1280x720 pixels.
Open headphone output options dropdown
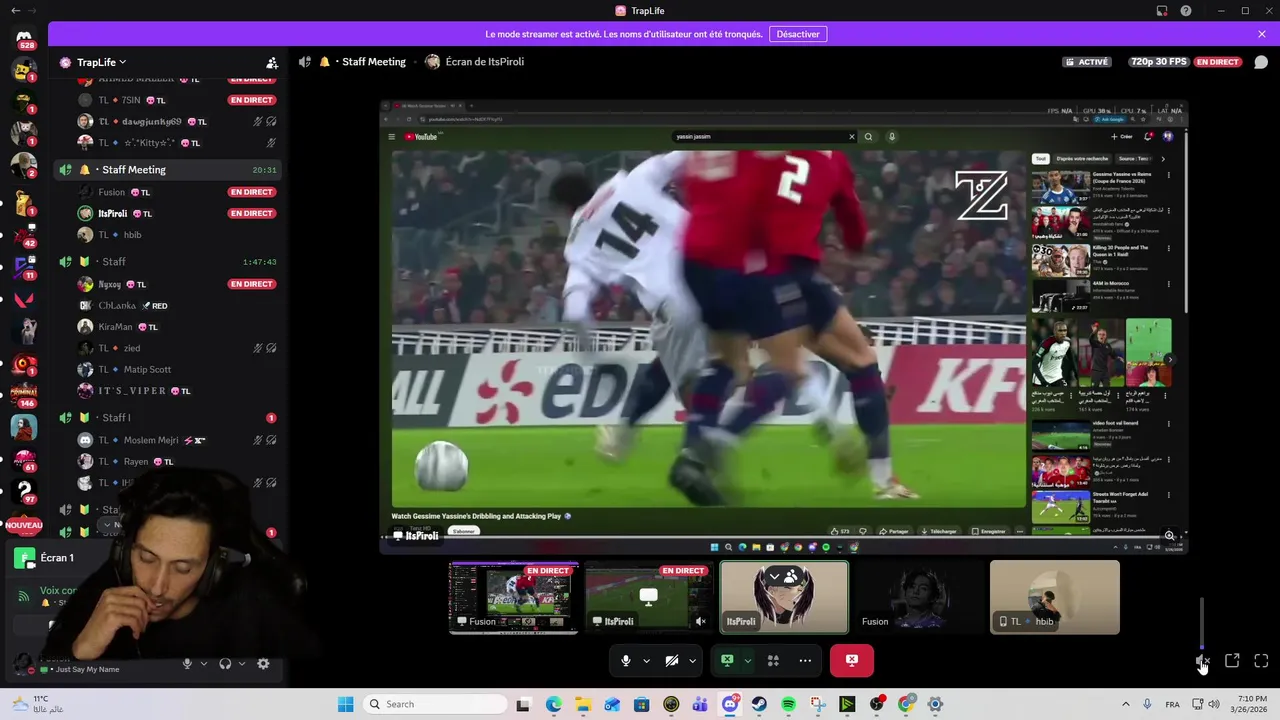tap(241, 663)
